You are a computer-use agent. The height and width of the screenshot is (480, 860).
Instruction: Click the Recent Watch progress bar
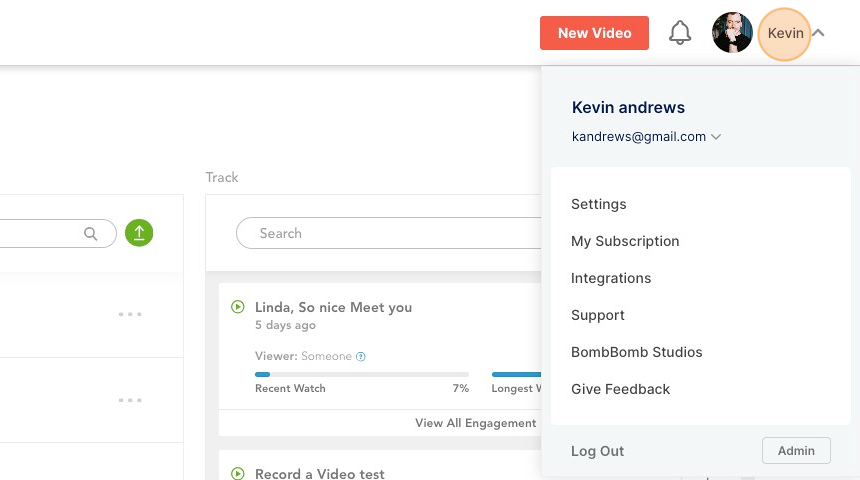pyautogui.click(x=362, y=375)
